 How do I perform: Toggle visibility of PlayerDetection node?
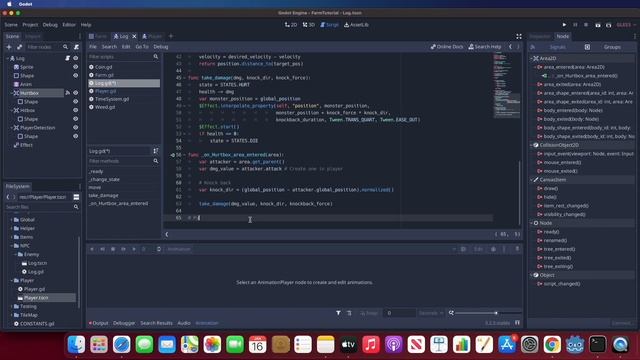pyautogui.click(x=76, y=128)
